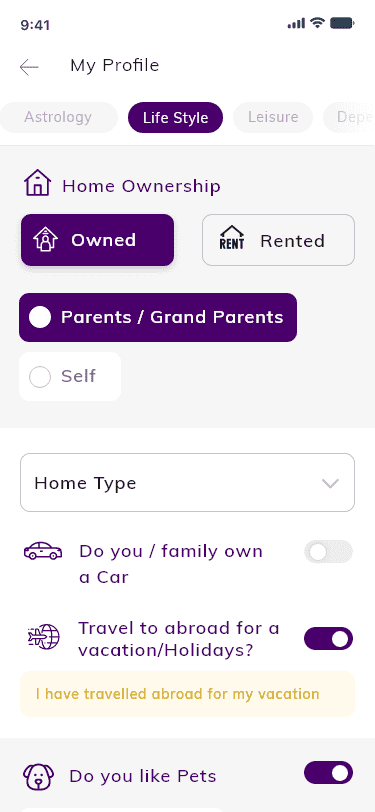This screenshot has height=812, width=375.
Task: Turn off travel abroad vacation toggle
Action: tap(328, 639)
